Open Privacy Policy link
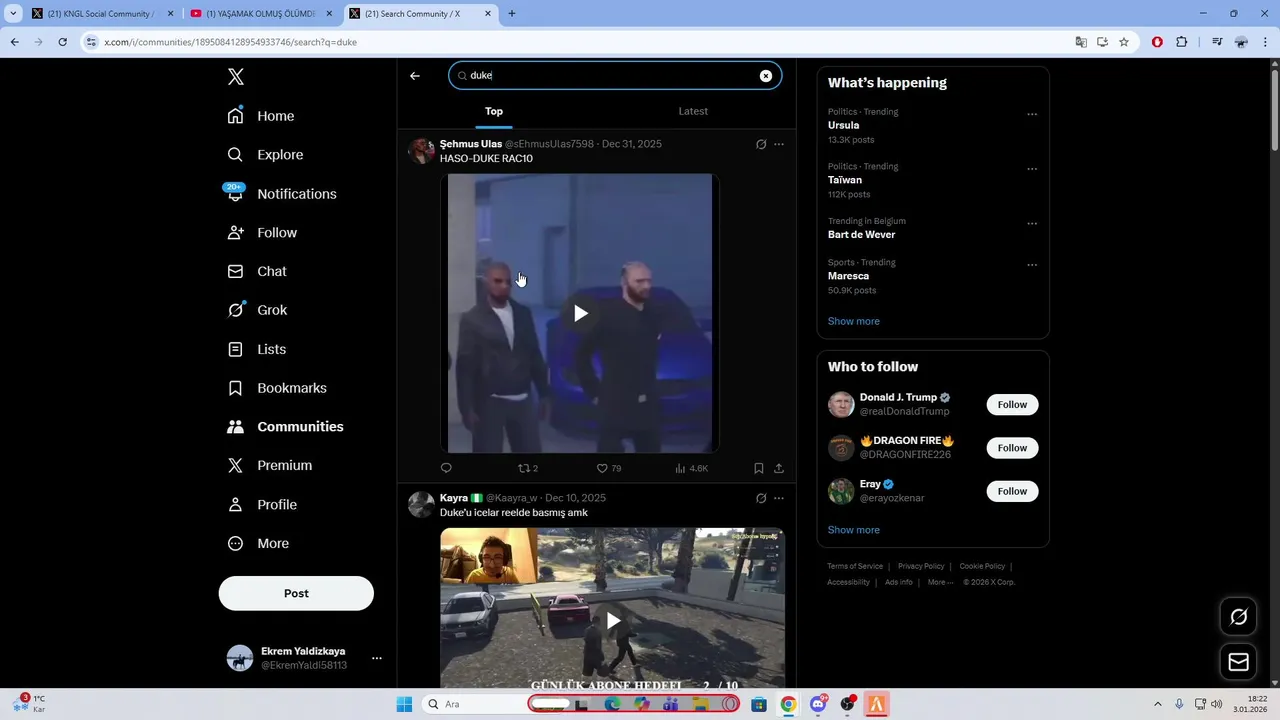This screenshot has width=1280, height=720. 921,567
